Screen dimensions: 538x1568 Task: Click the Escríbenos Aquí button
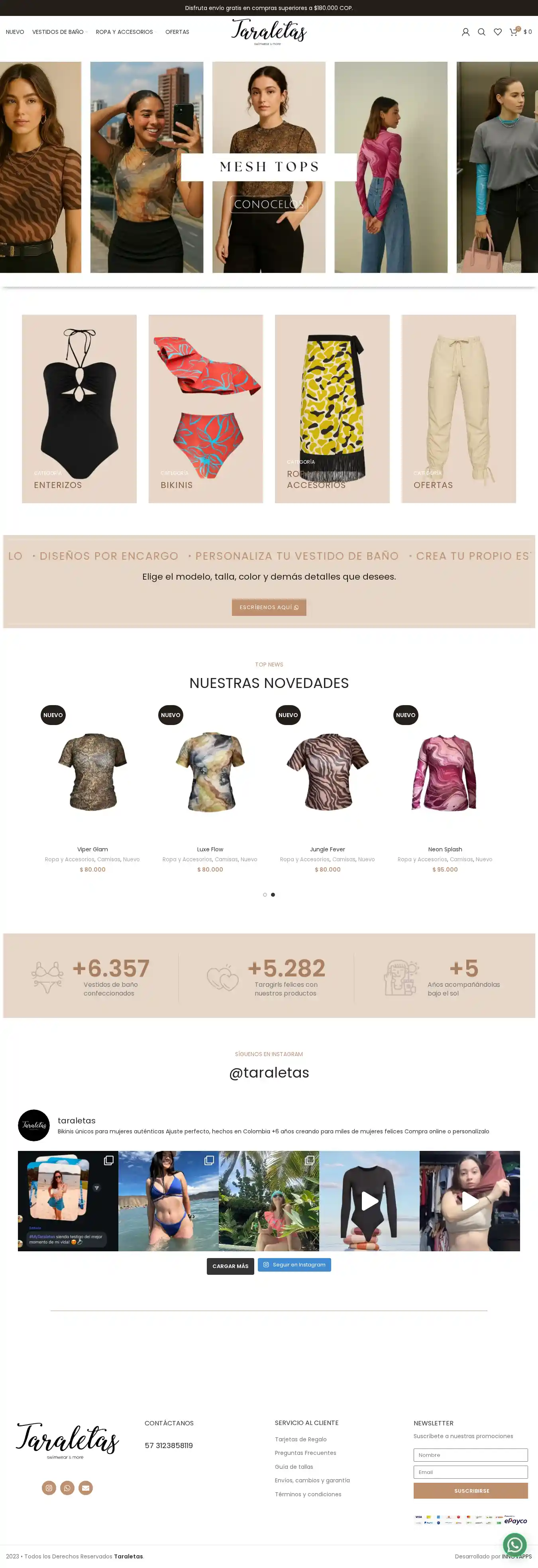tap(269, 608)
